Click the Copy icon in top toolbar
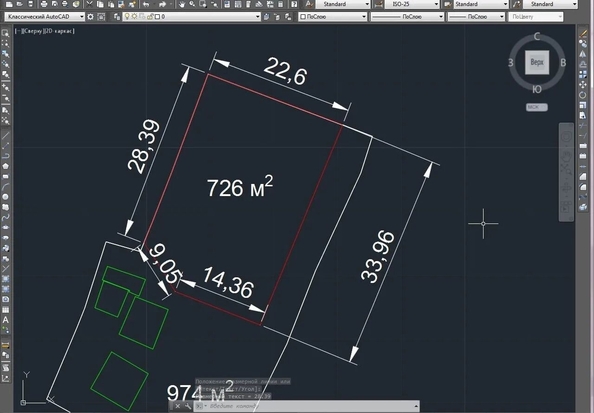Image resolution: width=594 pixels, height=413 pixels. 100,4
